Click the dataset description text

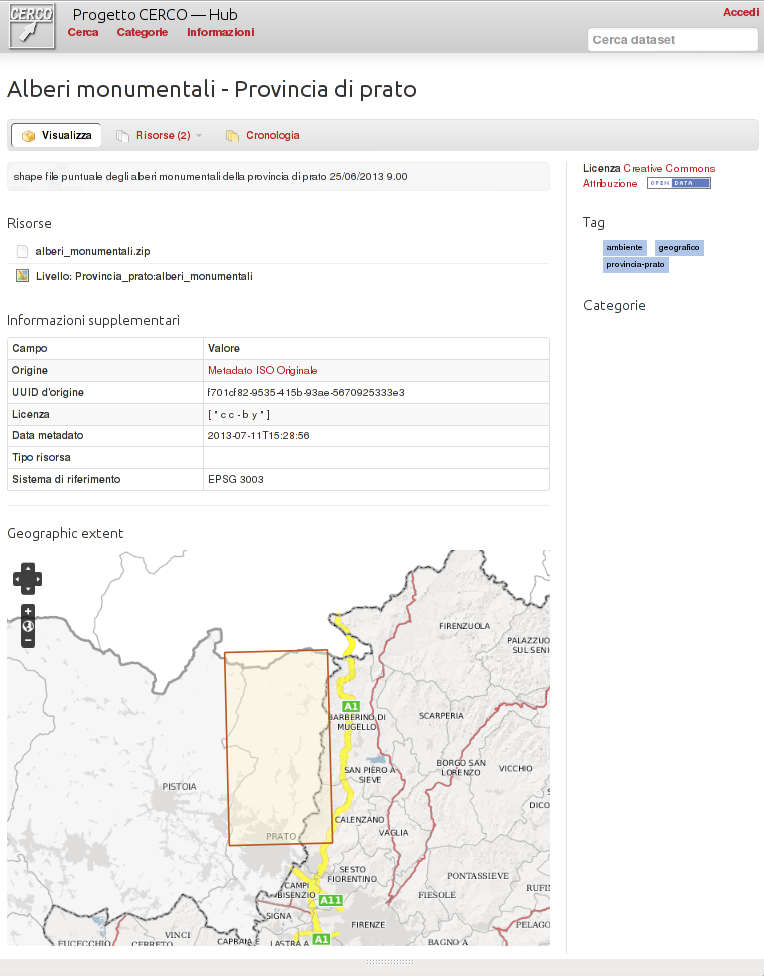(210, 177)
